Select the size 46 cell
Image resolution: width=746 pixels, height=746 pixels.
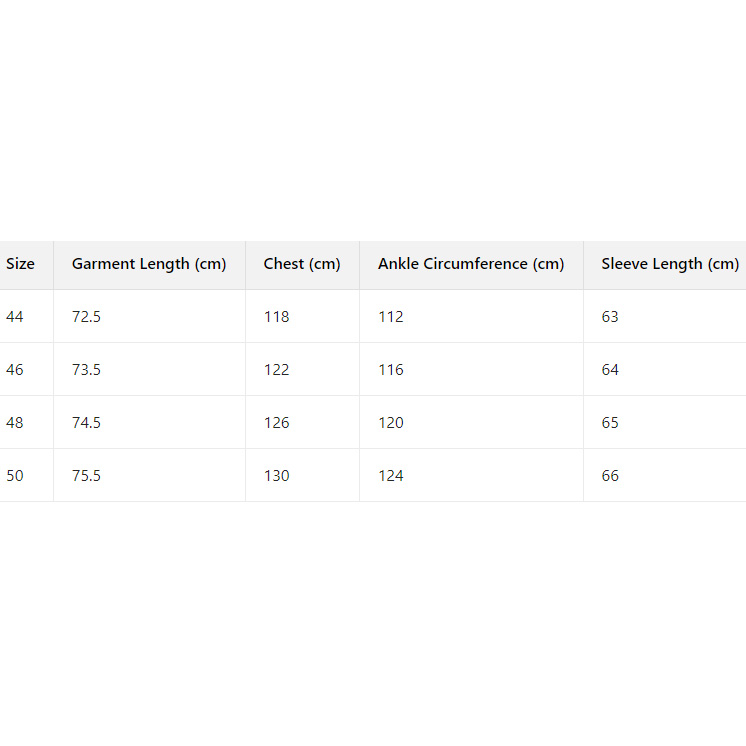pos(15,370)
